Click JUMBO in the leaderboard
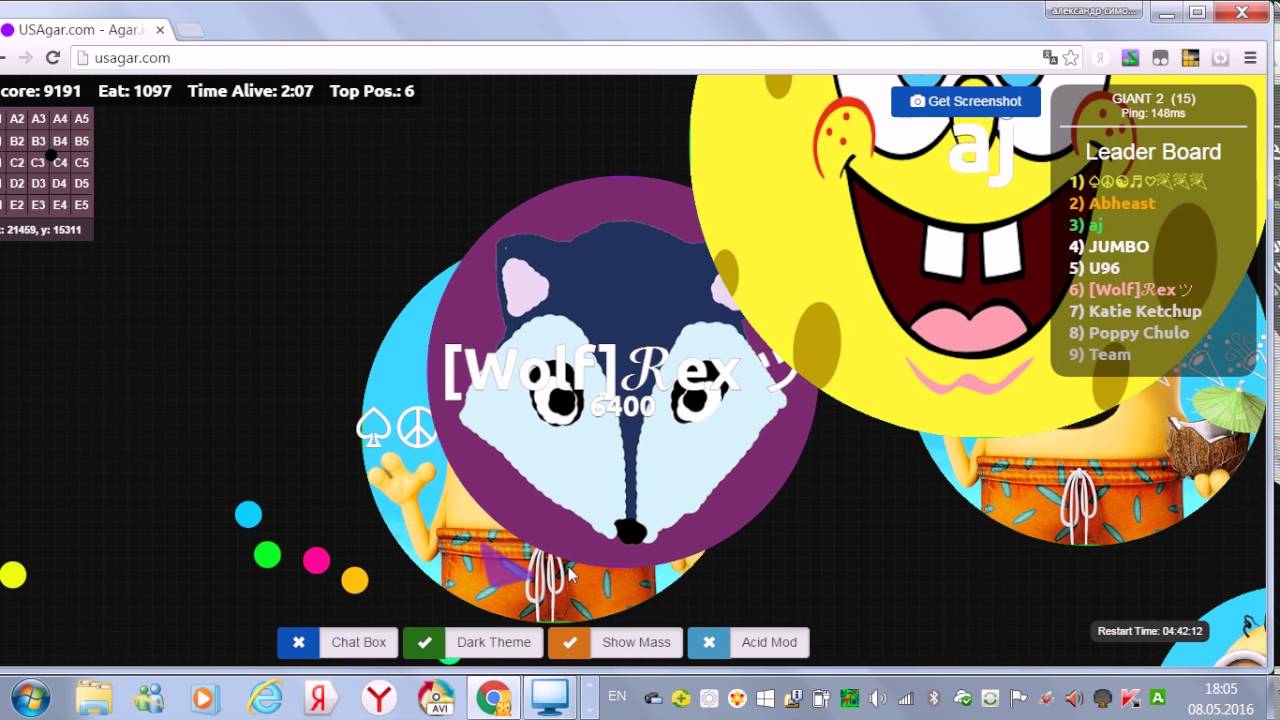 [x=1118, y=246]
